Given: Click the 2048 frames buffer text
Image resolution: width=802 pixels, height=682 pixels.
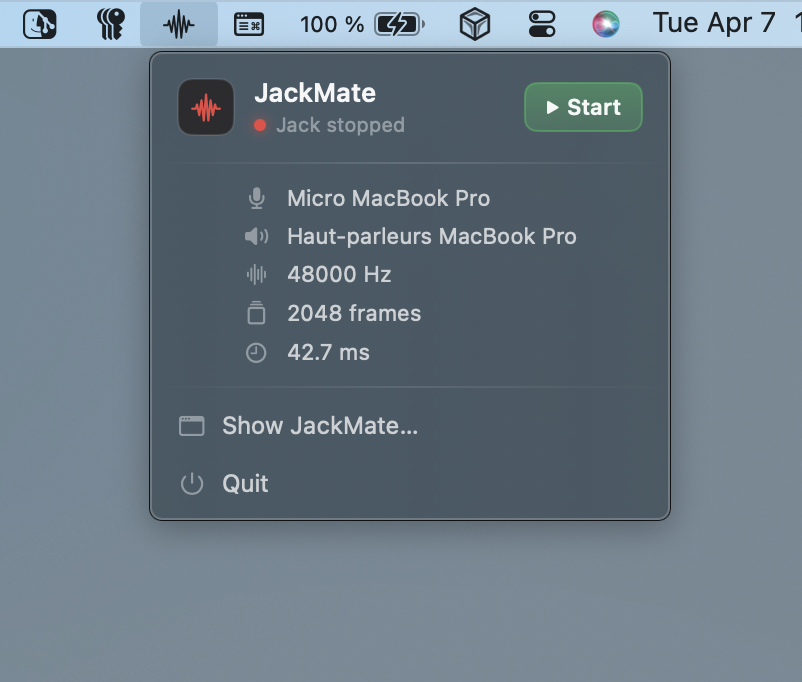Looking at the screenshot, I should tap(354, 313).
